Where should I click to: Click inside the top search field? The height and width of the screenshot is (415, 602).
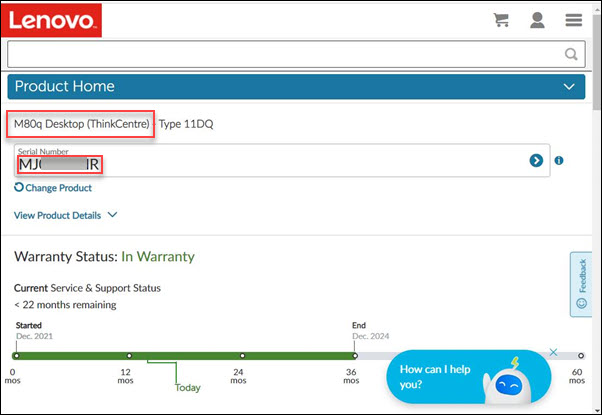click(296, 54)
